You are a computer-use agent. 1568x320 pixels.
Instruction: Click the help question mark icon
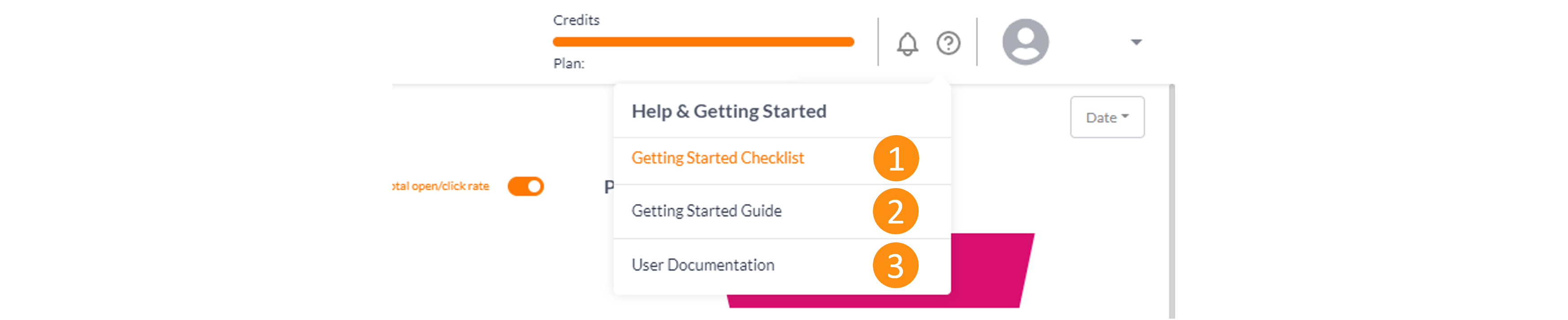pos(948,43)
